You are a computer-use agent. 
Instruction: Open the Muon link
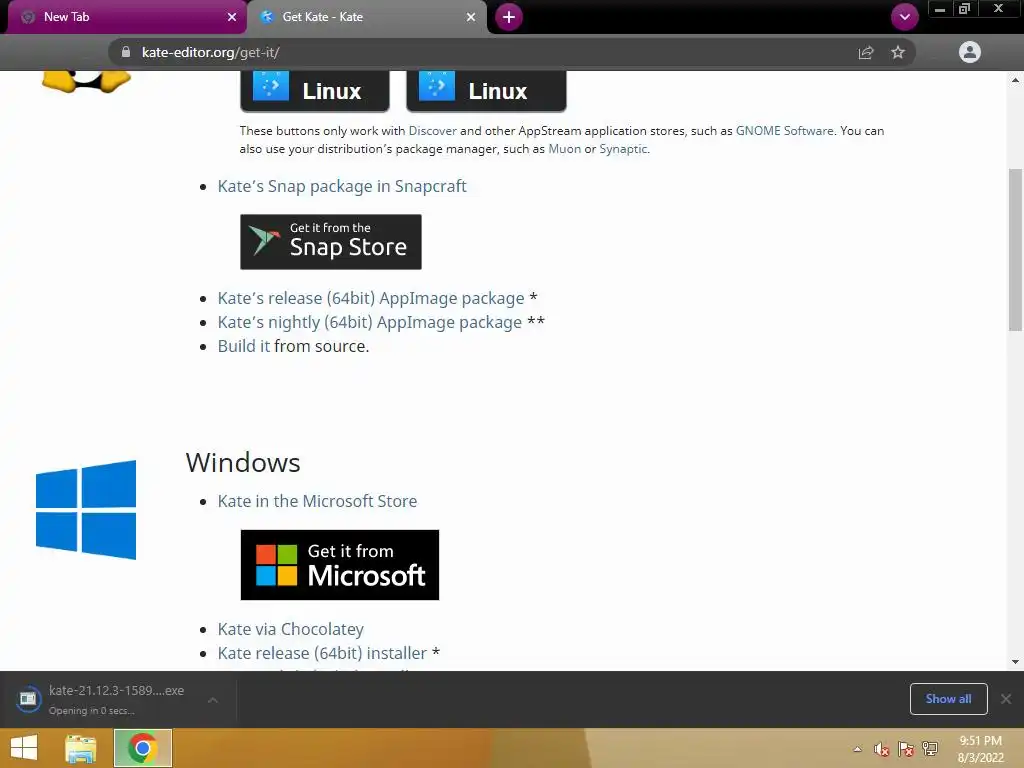[564, 149]
